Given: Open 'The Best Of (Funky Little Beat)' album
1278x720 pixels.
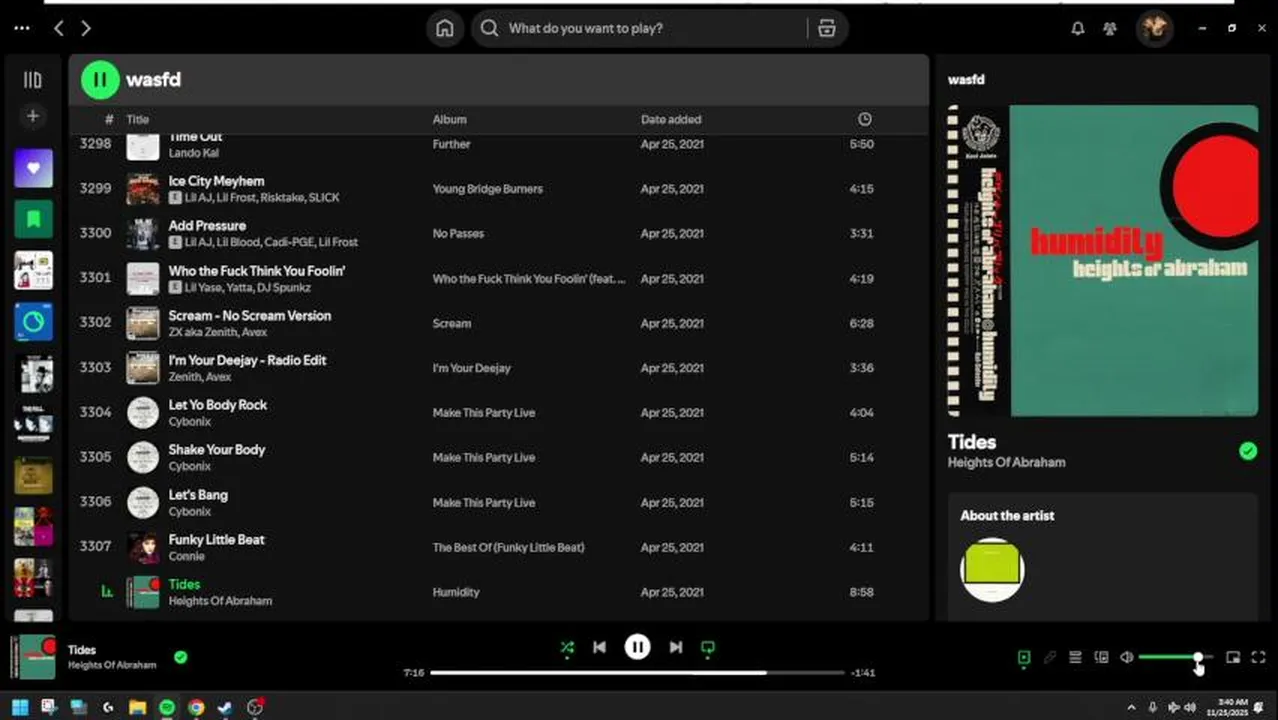Looking at the screenshot, I should point(508,547).
